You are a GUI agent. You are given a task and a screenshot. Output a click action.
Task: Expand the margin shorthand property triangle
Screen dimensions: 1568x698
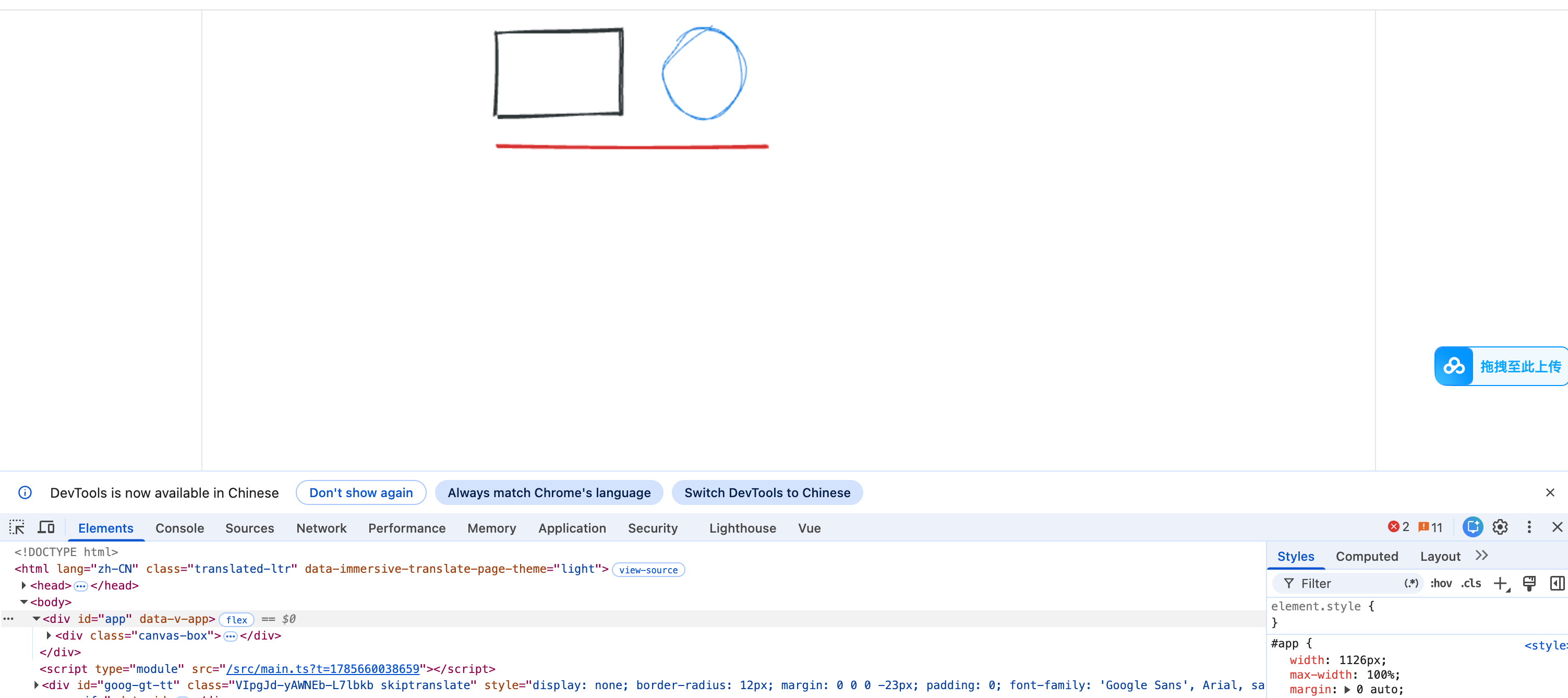coord(1347,690)
